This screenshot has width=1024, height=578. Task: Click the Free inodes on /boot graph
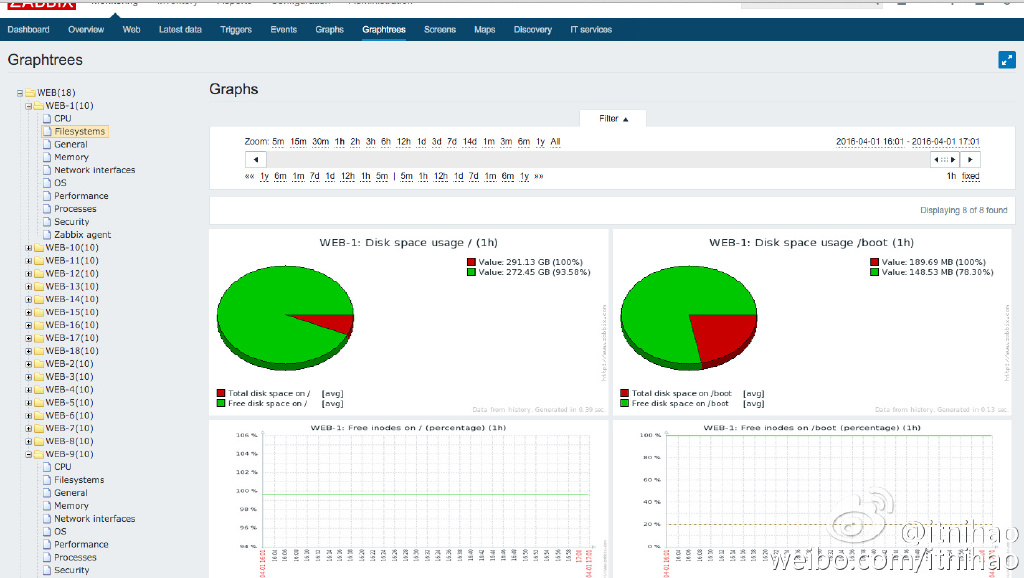tap(812, 500)
